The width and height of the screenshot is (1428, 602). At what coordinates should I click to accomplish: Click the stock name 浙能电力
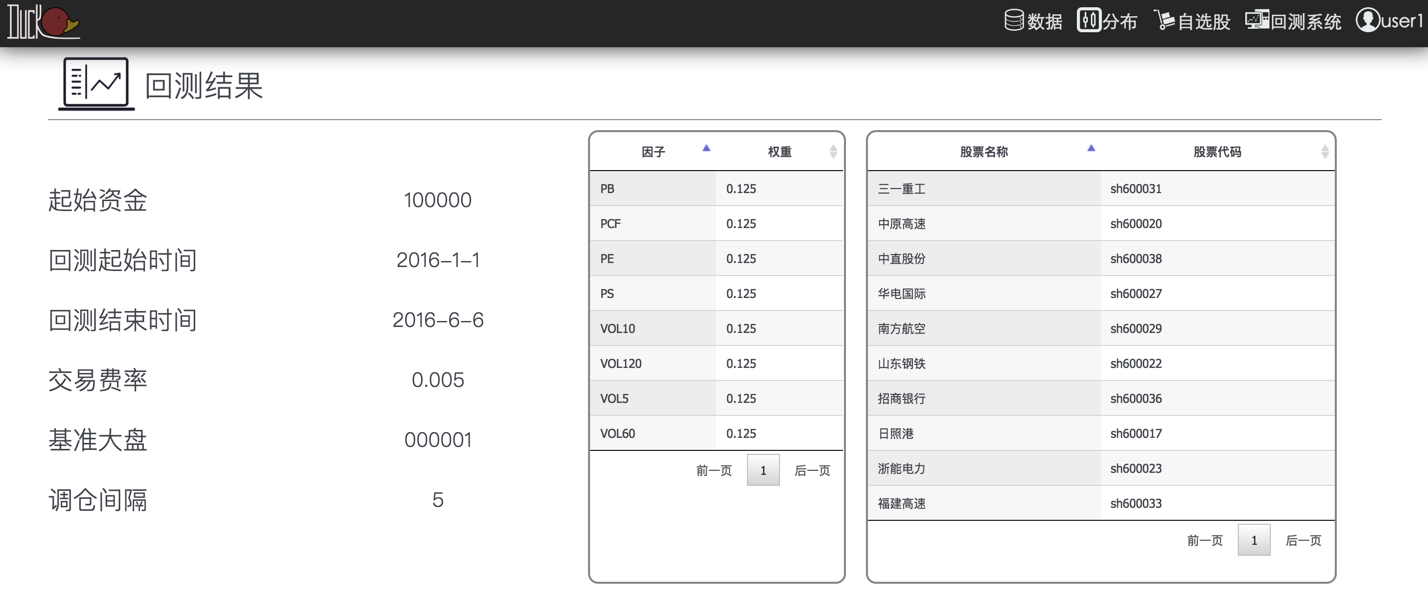902,468
